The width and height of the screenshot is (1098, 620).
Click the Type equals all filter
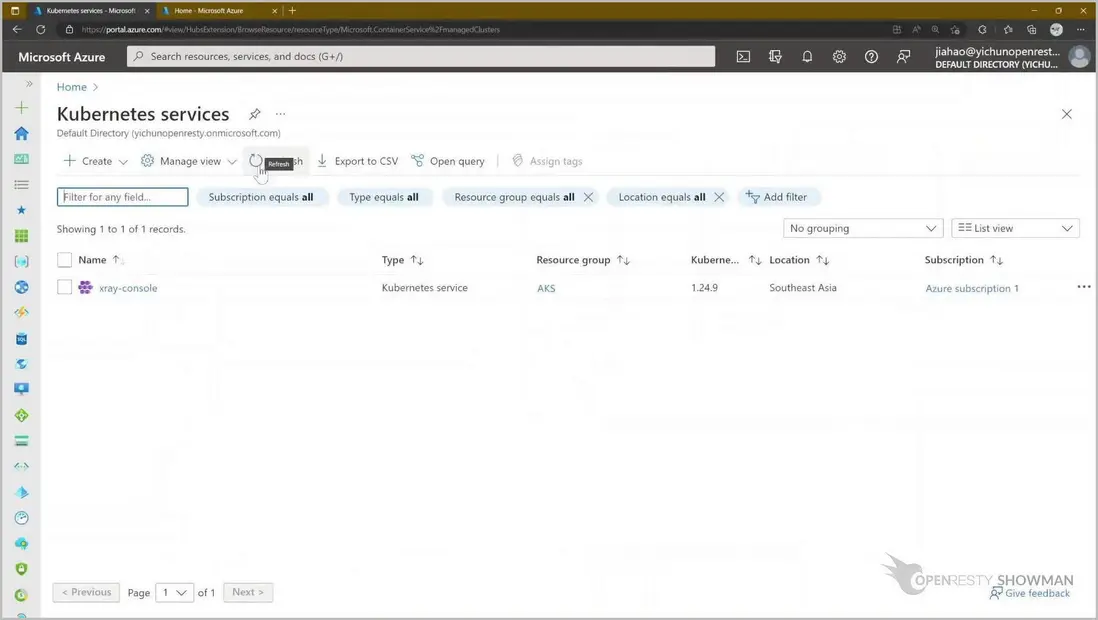(x=384, y=197)
